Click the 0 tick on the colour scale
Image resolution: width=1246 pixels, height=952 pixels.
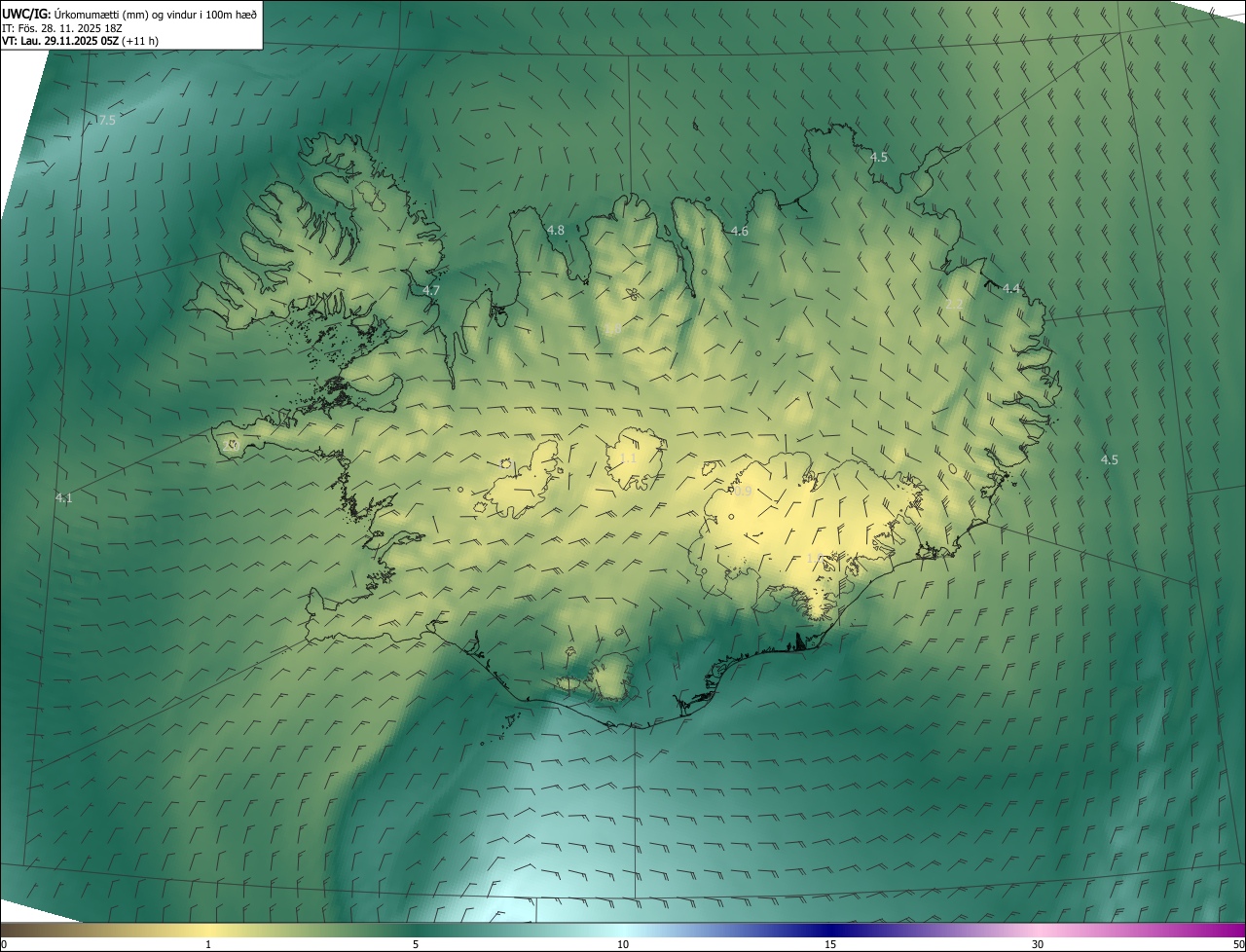coord(4,945)
